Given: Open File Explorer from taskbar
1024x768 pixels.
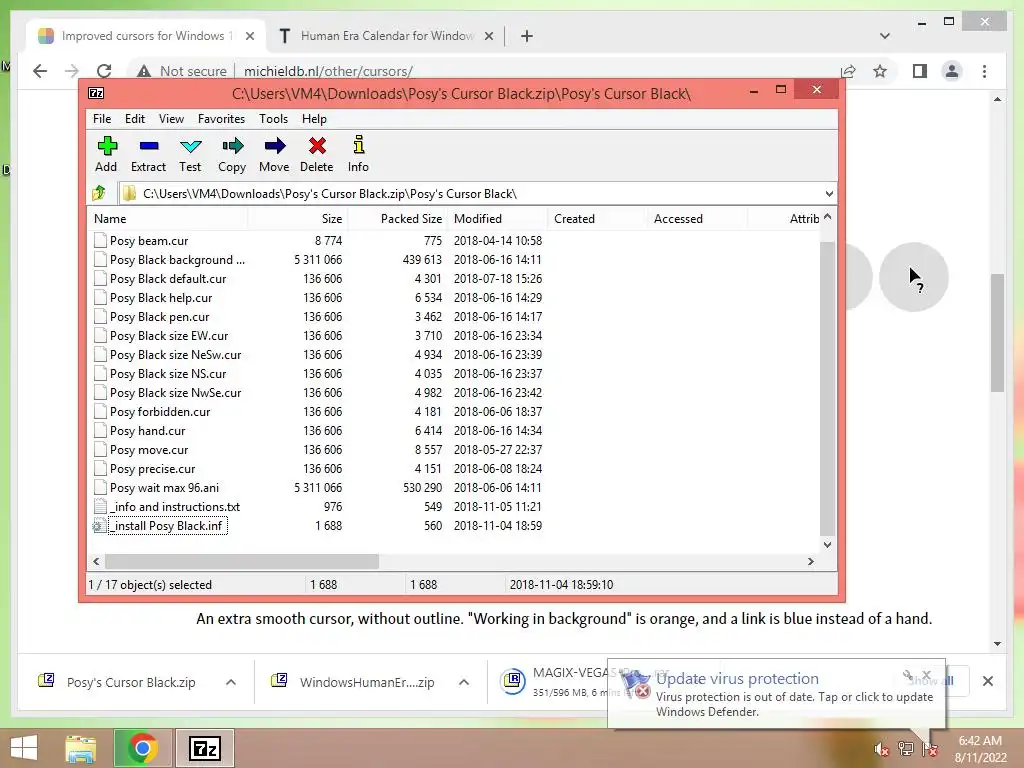Looking at the screenshot, I should click(x=80, y=748).
